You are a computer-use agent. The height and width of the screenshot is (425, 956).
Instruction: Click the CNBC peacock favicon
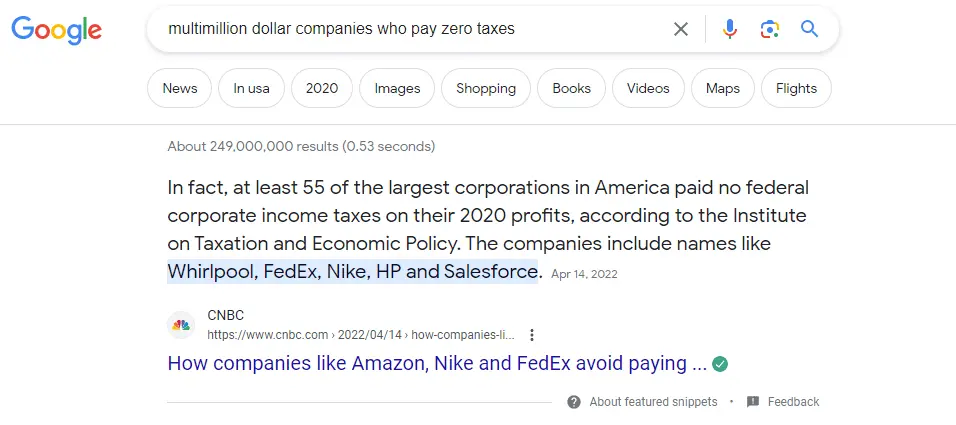181,325
